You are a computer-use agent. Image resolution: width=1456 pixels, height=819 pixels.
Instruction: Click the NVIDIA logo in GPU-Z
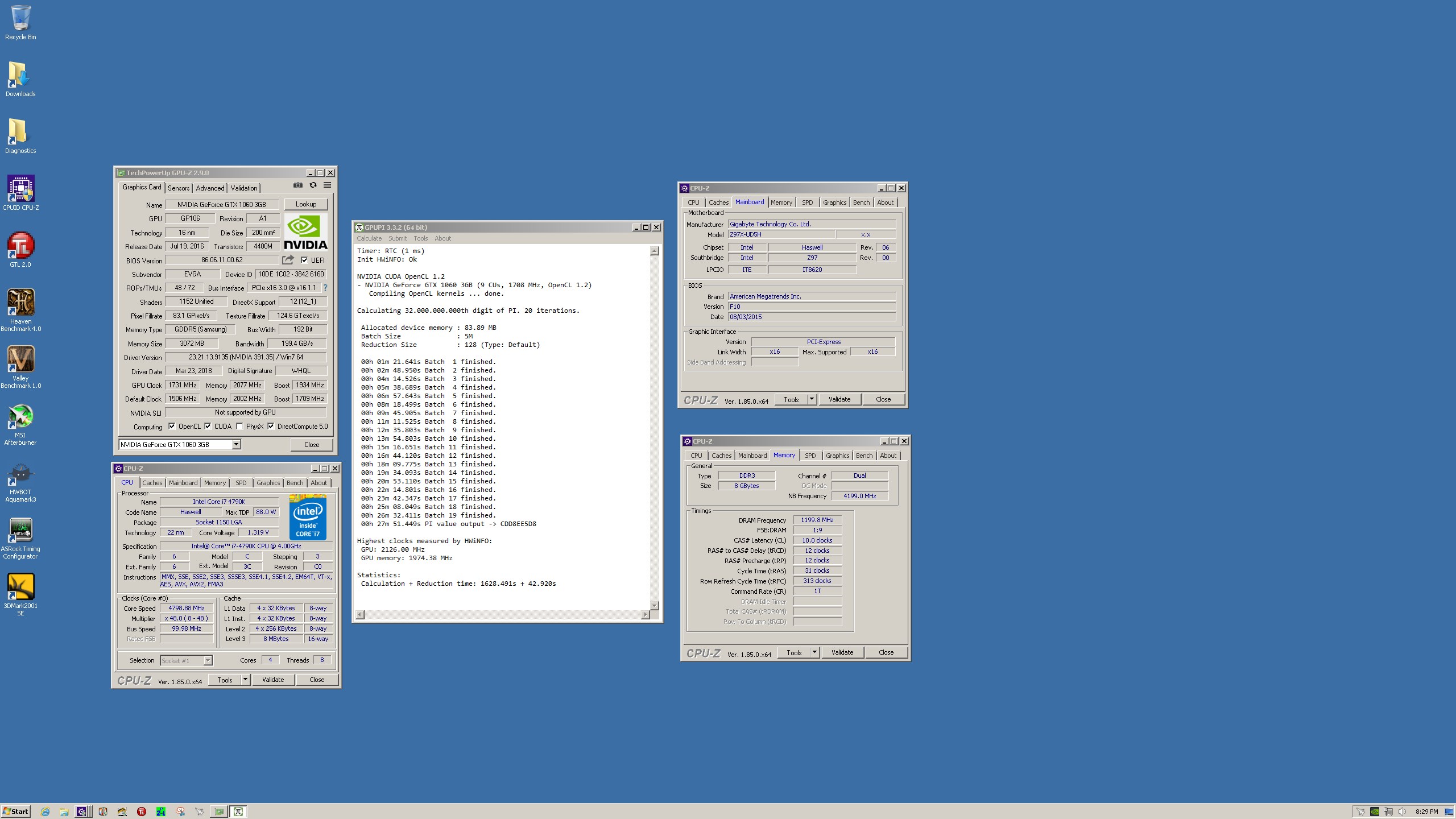306,232
